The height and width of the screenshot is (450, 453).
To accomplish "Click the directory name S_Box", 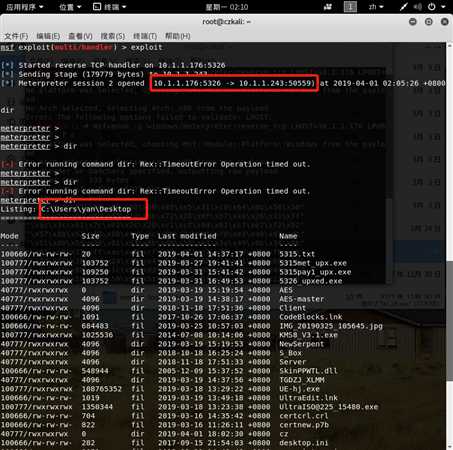I will 290,353.
